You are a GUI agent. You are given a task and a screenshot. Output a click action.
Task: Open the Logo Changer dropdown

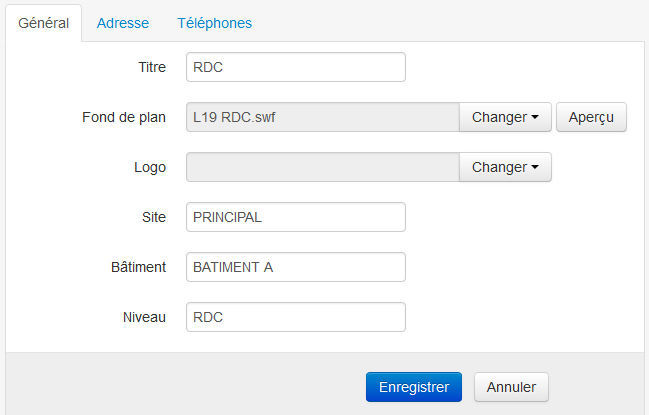(505, 167)
